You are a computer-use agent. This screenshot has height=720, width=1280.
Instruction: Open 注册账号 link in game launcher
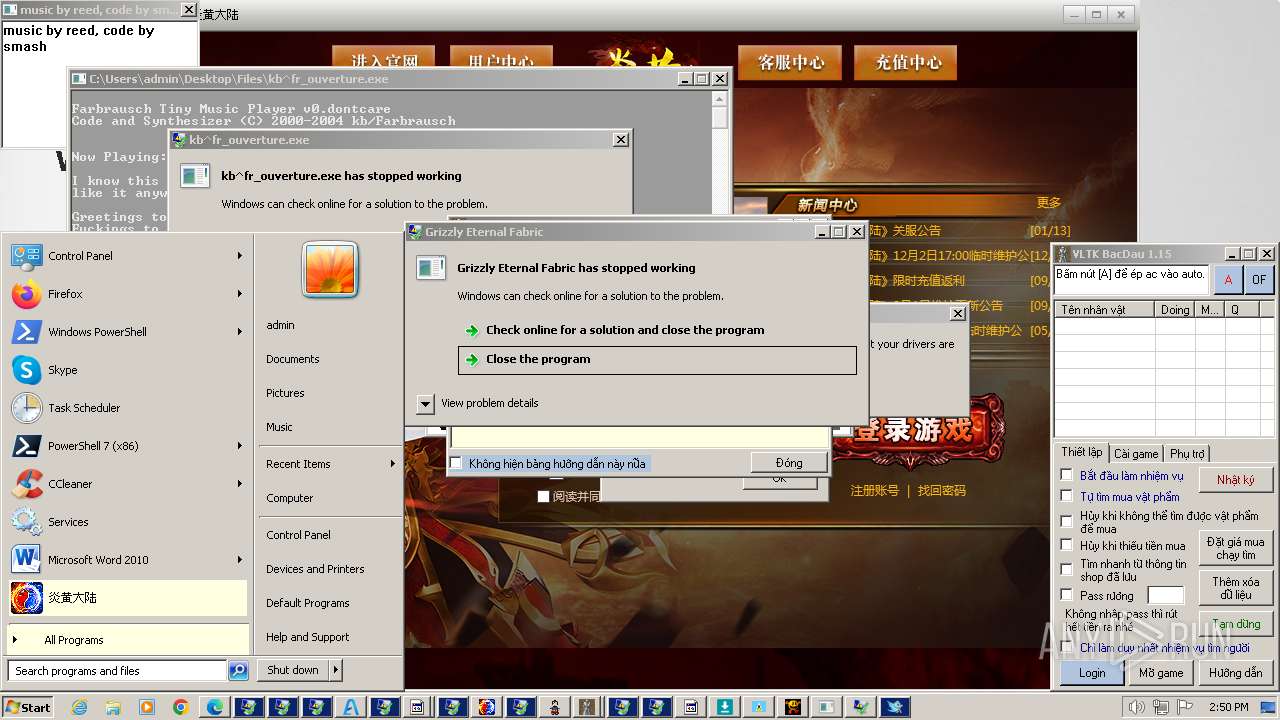pyautogui.click(x=875, y=491)
